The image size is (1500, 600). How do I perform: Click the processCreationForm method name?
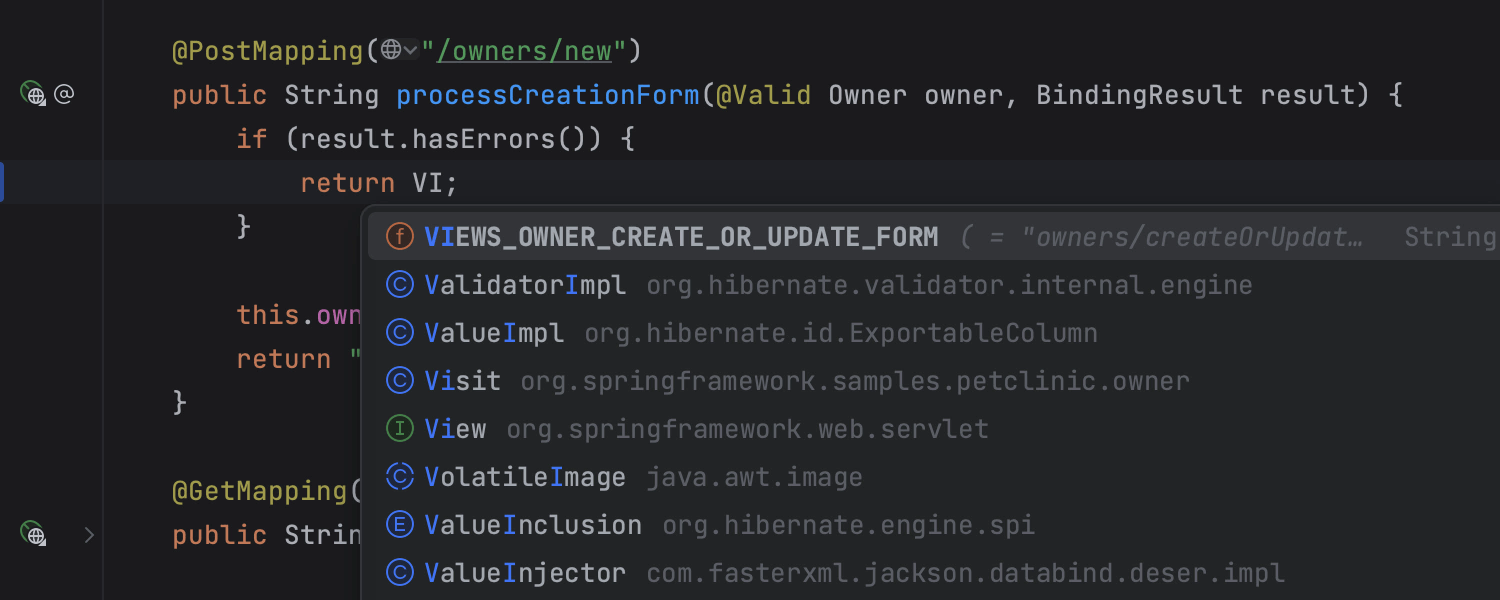point(547,95)
